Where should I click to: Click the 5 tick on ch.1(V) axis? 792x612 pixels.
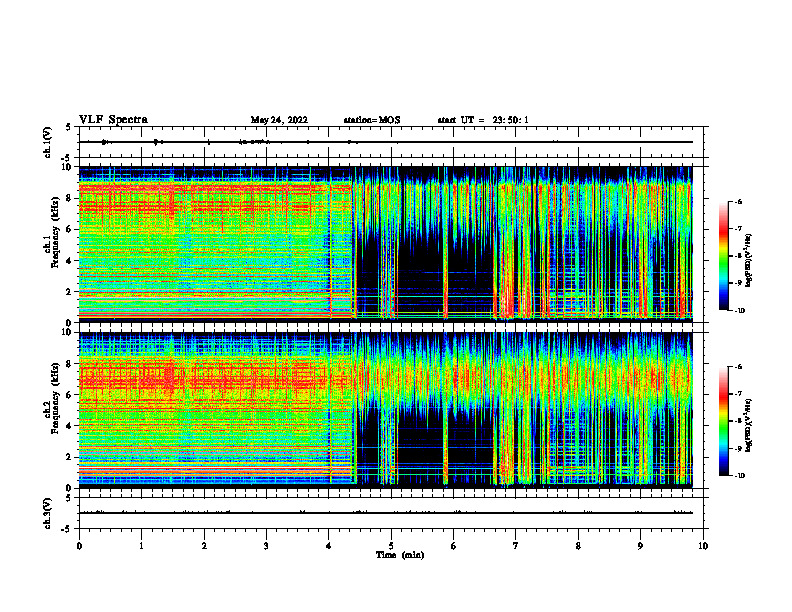69,128
